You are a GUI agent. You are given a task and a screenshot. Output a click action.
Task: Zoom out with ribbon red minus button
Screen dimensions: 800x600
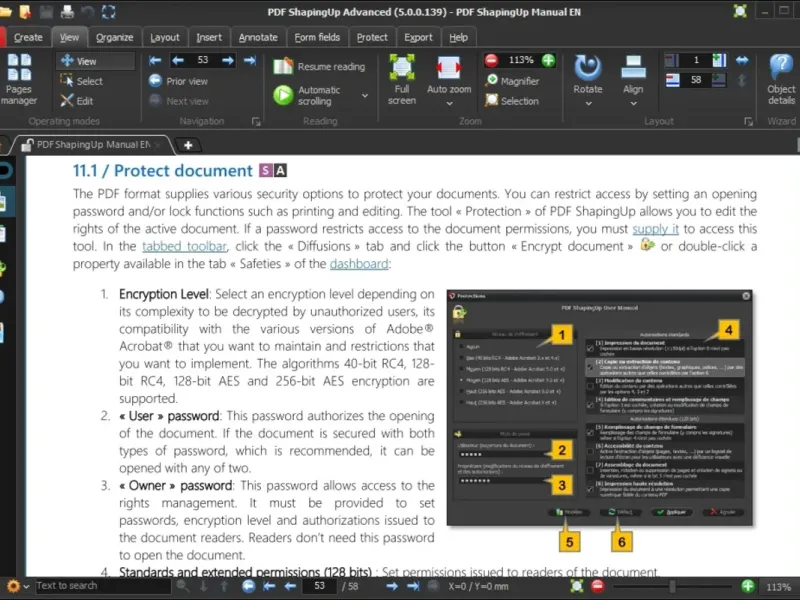[x=491, y=60]
